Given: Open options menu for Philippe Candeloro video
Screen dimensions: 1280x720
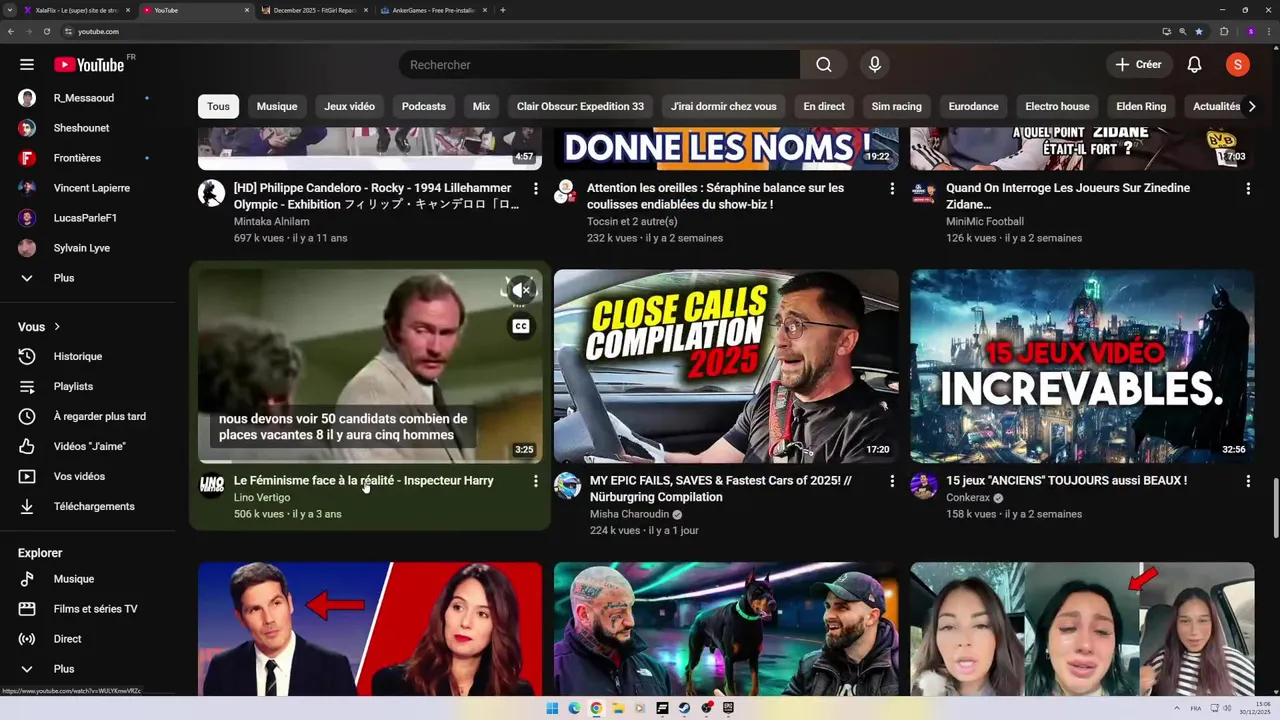Looking at the screenshot, I should click(x=536, y=189).
